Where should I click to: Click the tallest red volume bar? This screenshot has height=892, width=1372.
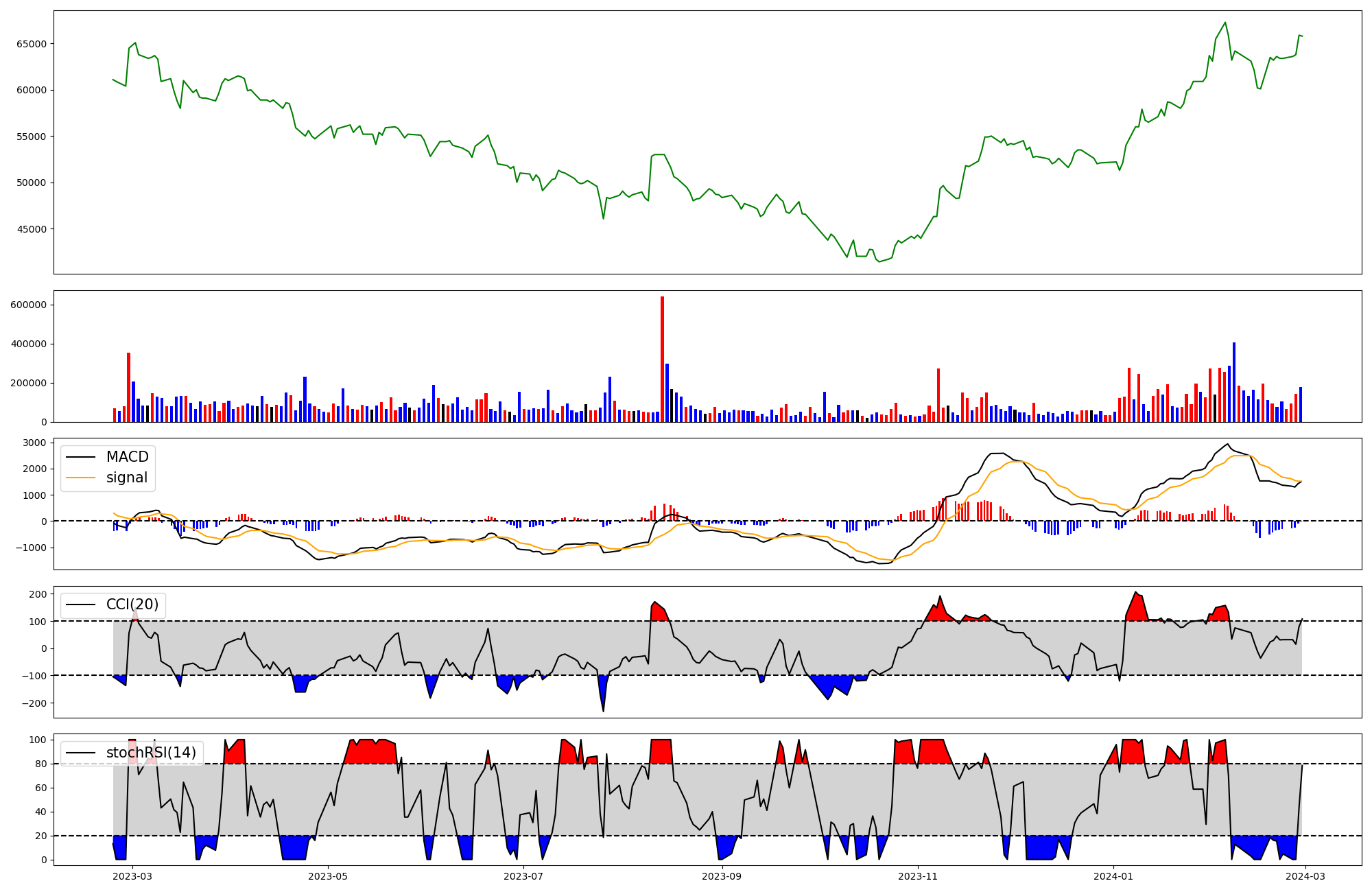tap(662, 359)
